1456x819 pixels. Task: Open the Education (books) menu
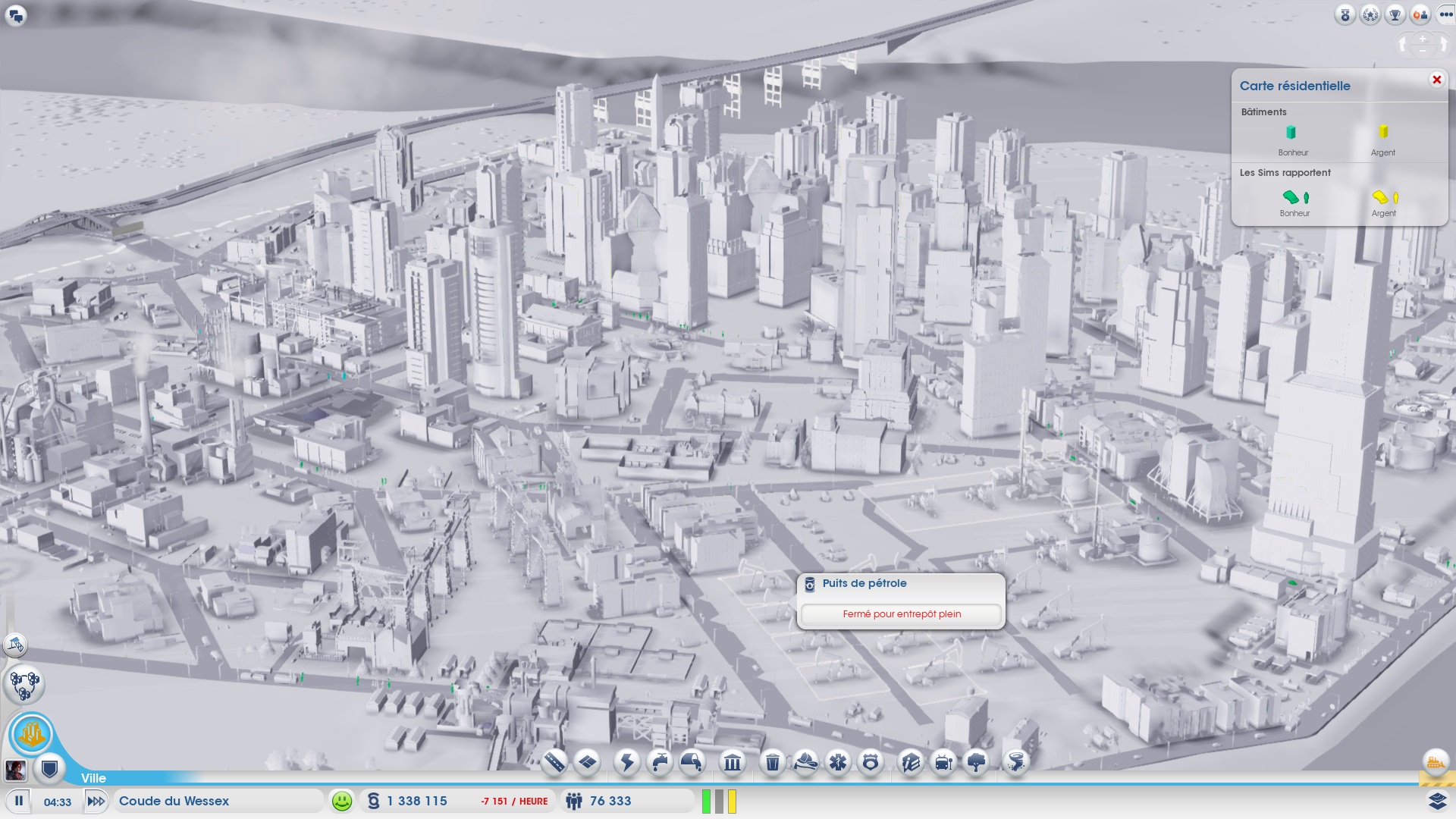[911, 761]
